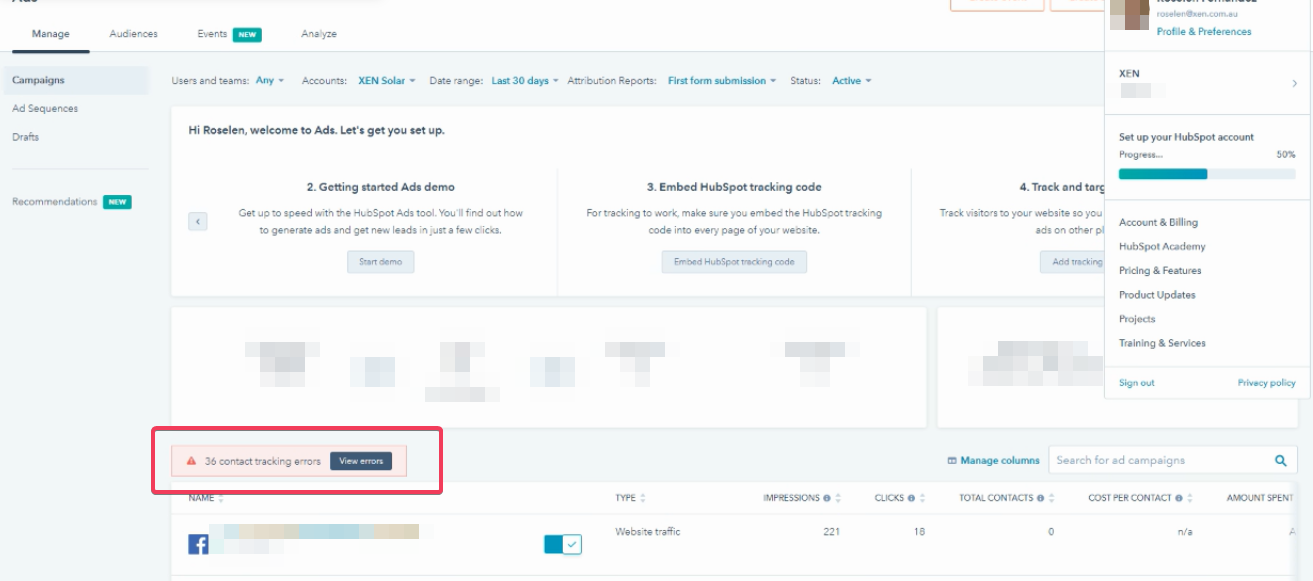Sort by TOTAL CONTACTS using its sort arrows
Viewport: 1313px width, 581px height.
point(1051,498)
